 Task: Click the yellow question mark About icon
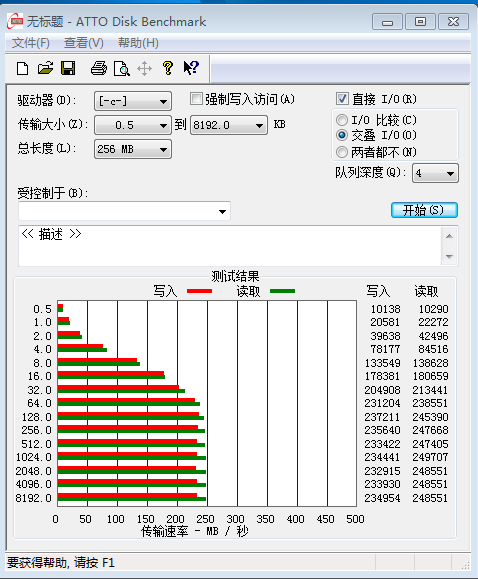[168, 68]
